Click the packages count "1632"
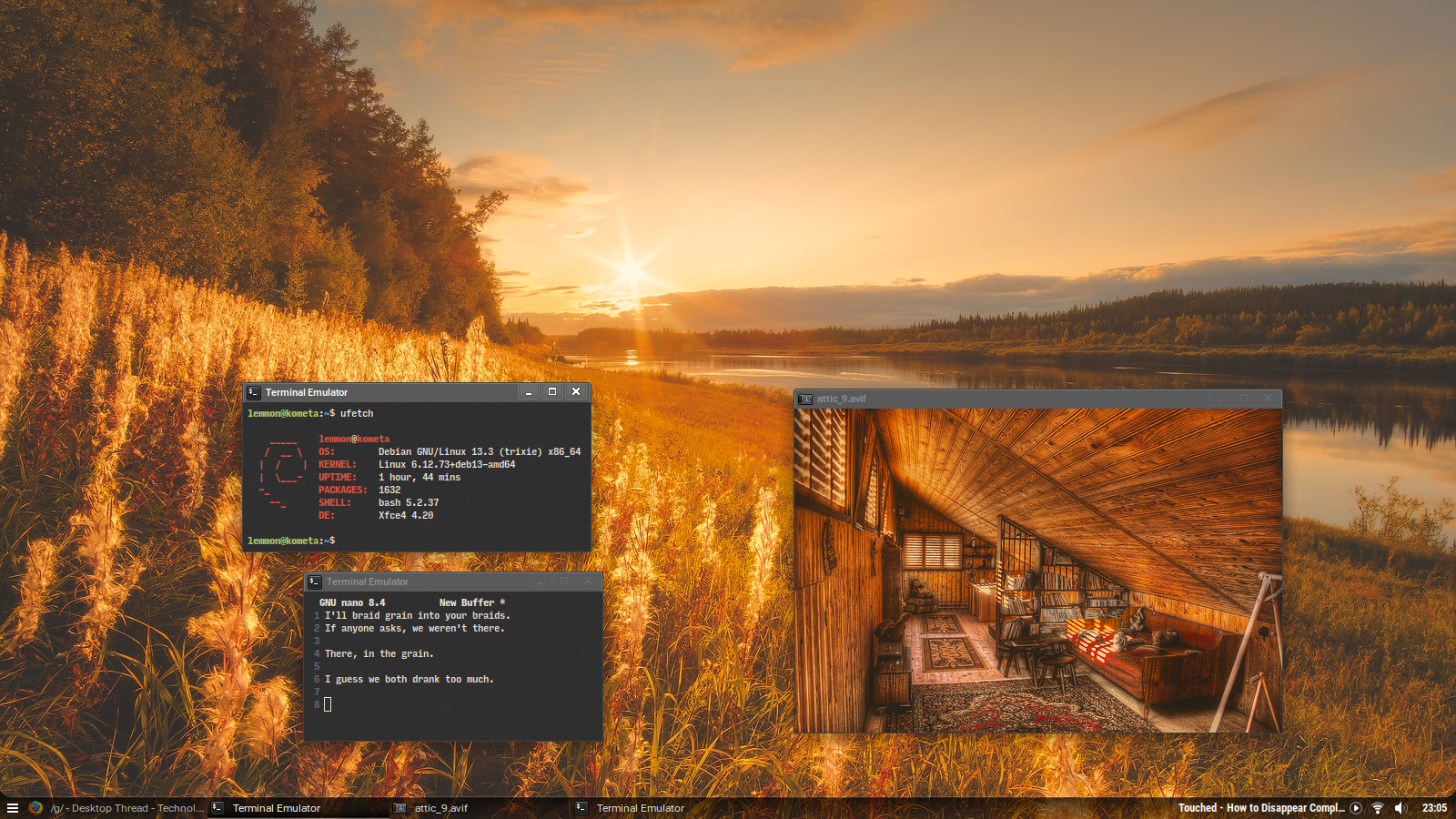 coord(389,490)
